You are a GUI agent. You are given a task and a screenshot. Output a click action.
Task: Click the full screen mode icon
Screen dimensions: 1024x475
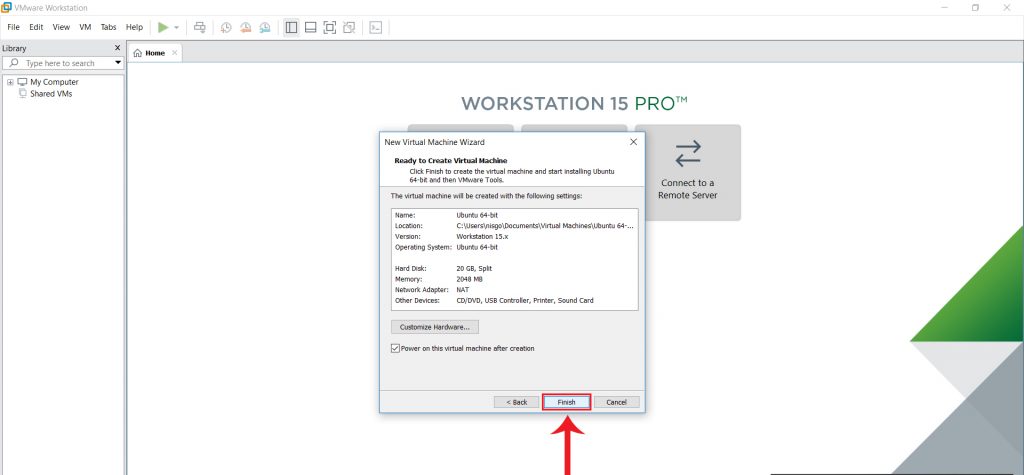coord(330,27)
